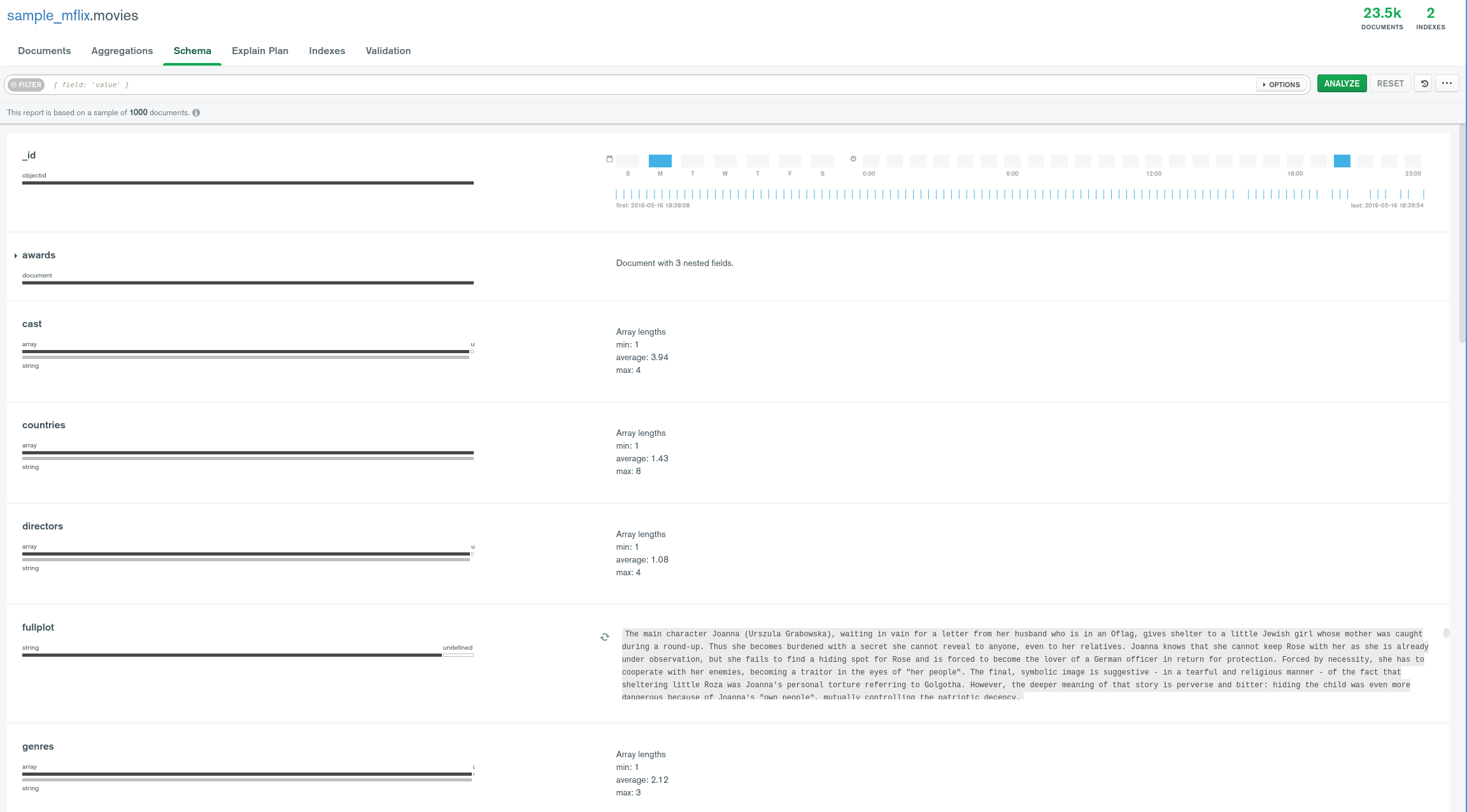Click the _id timeline's first tick mark
This screenshot has height=812, width=1467.
pos(616,194)
